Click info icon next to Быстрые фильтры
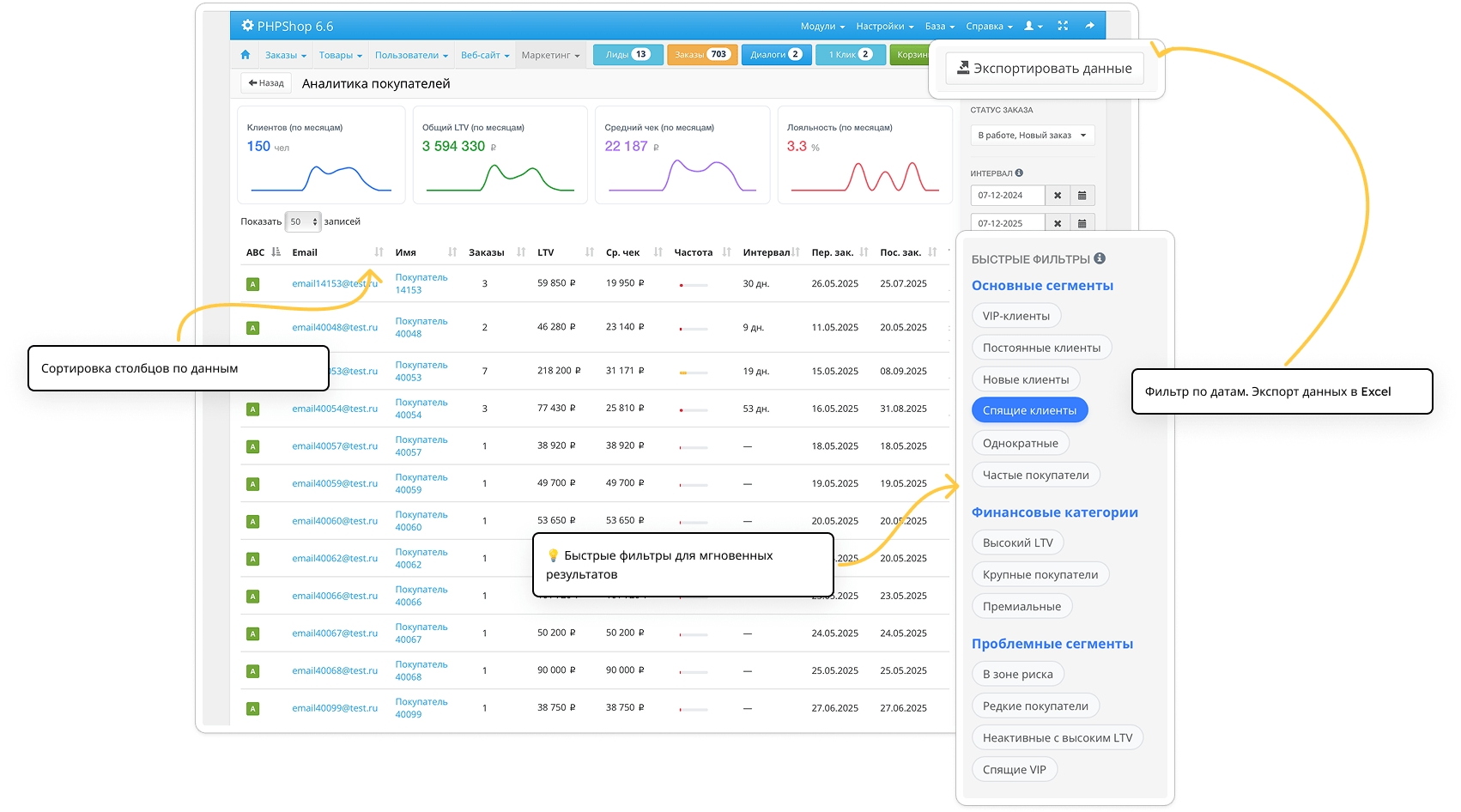Screen dimensions: 1461x812 [1100, 258]
